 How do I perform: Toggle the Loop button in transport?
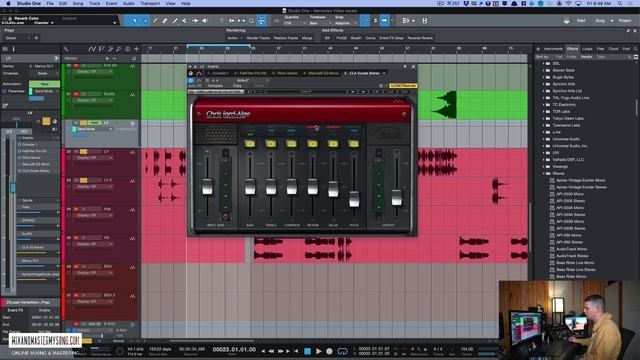pos(342,351)
